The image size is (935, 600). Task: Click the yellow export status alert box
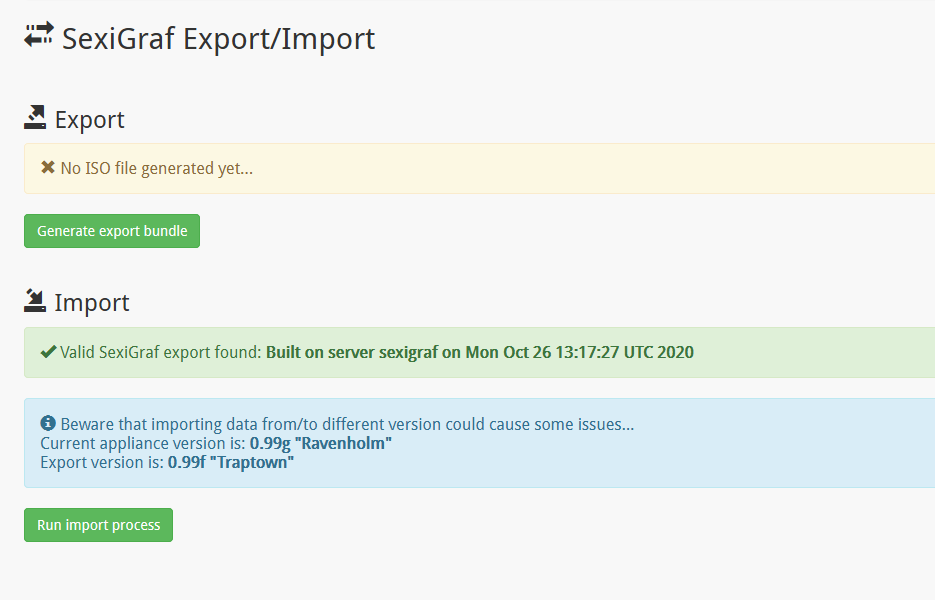tap(479, 168)
